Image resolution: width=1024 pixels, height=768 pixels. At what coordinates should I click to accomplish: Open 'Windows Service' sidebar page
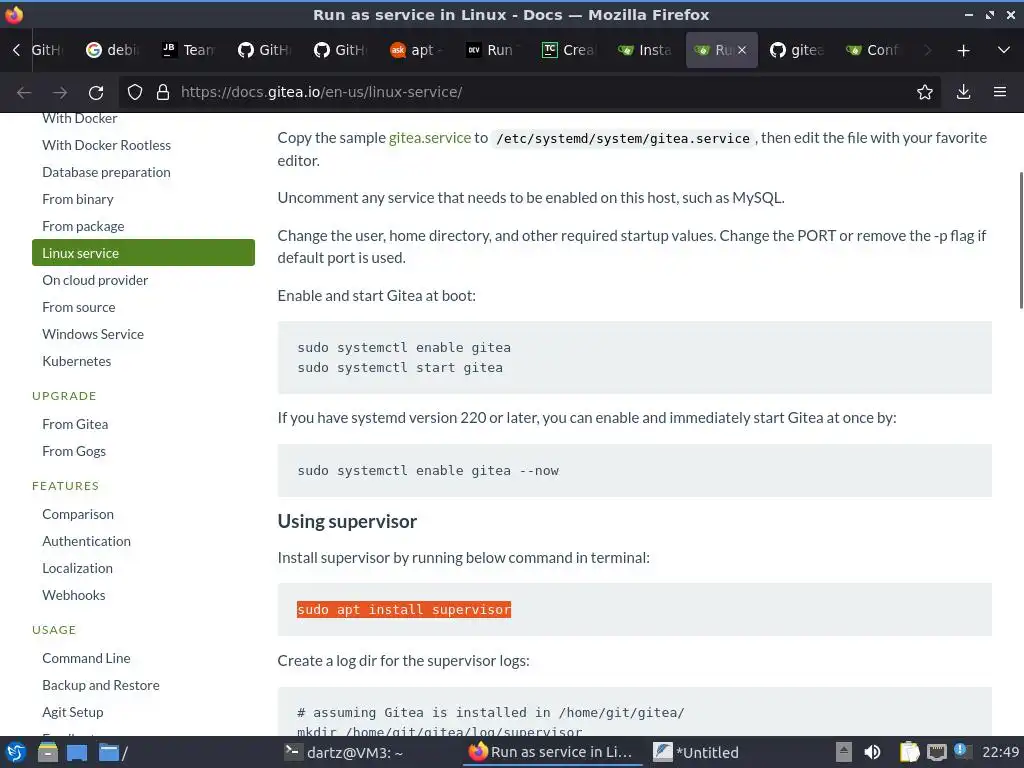coord(93,334)
